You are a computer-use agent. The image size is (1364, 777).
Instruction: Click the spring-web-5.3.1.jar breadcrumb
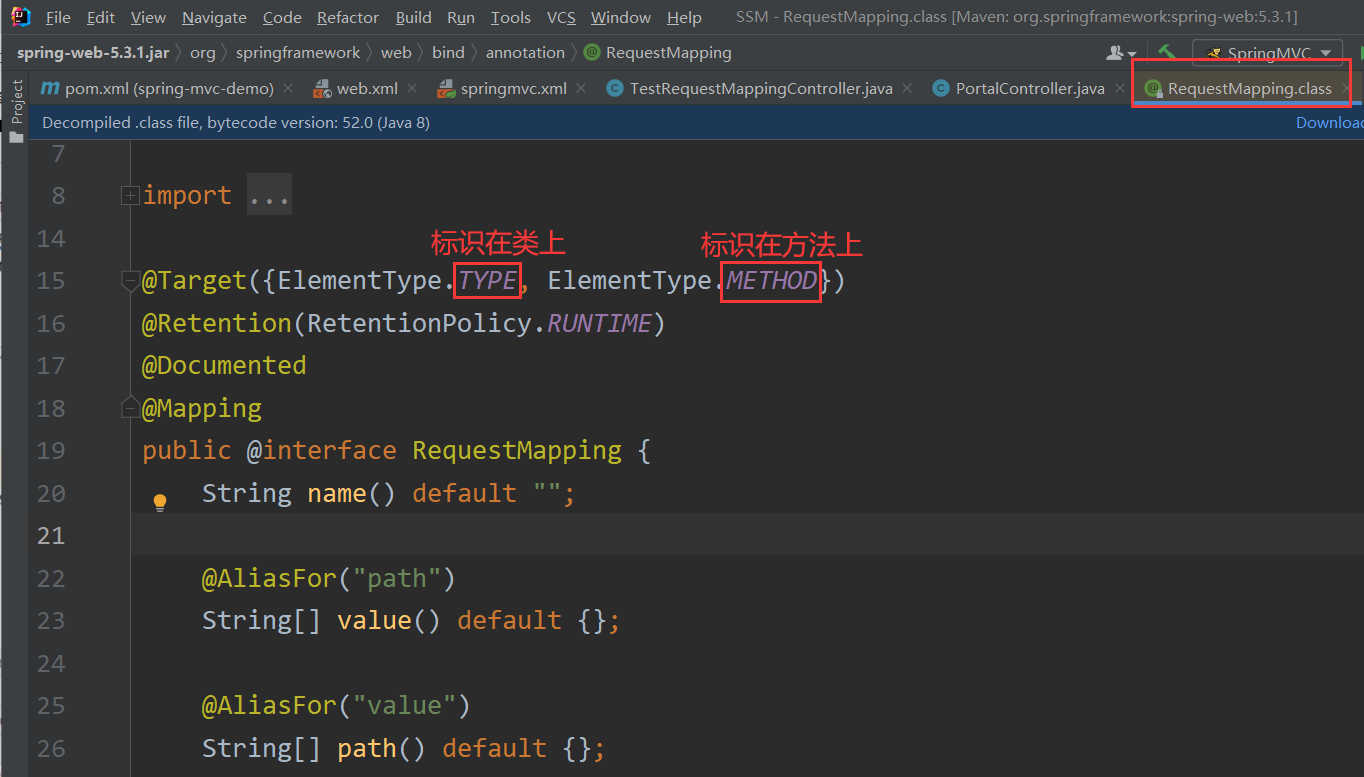(93, 53)
